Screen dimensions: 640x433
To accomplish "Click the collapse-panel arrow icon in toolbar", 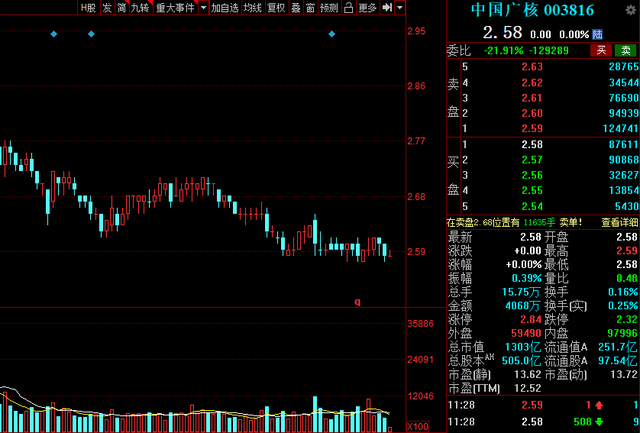I will point(385,8).
